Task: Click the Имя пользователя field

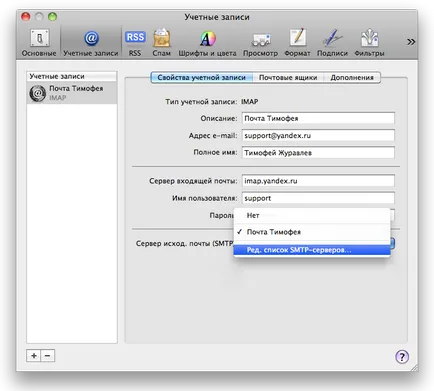Action: click(318, 198)
